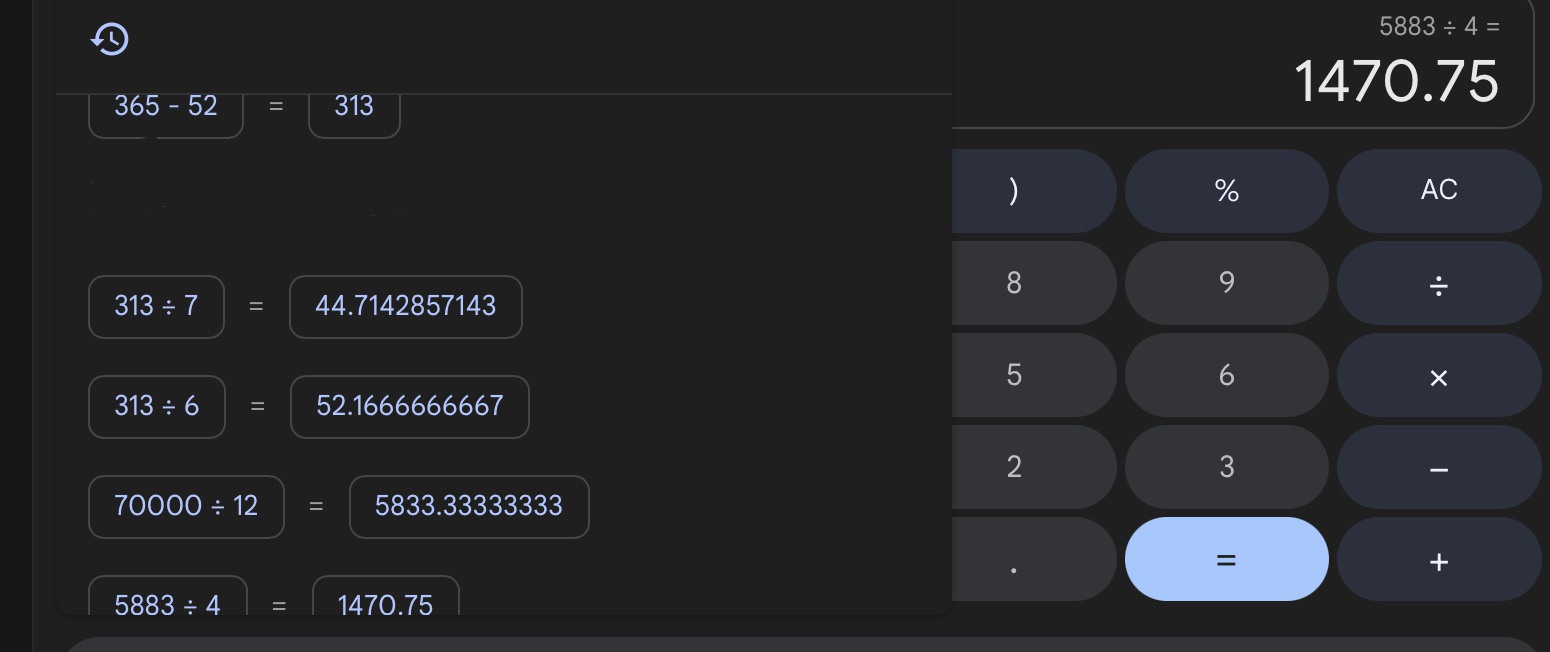Image resolution: width=1550 pixels, height=652 pixels.
Task: Select history expression 70000 ÷ 12
Action: click(186, 507)
